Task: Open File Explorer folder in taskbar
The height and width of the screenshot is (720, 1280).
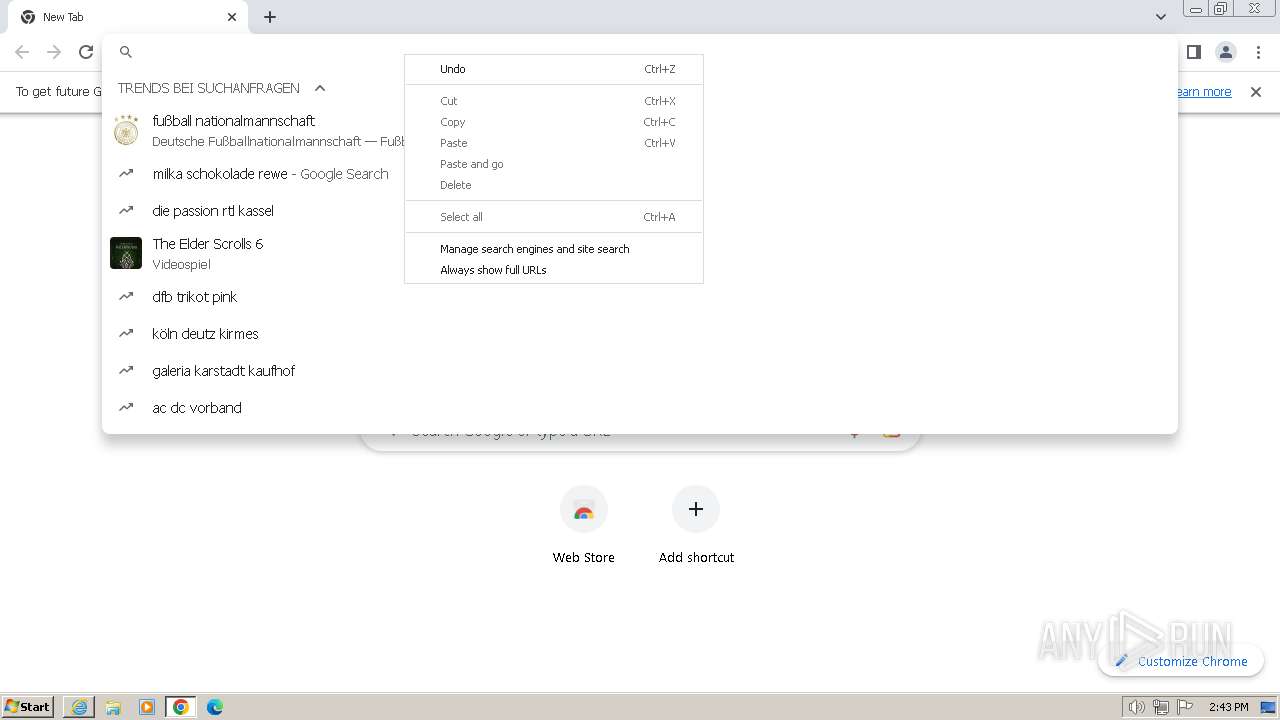Action: coord(113,707)
